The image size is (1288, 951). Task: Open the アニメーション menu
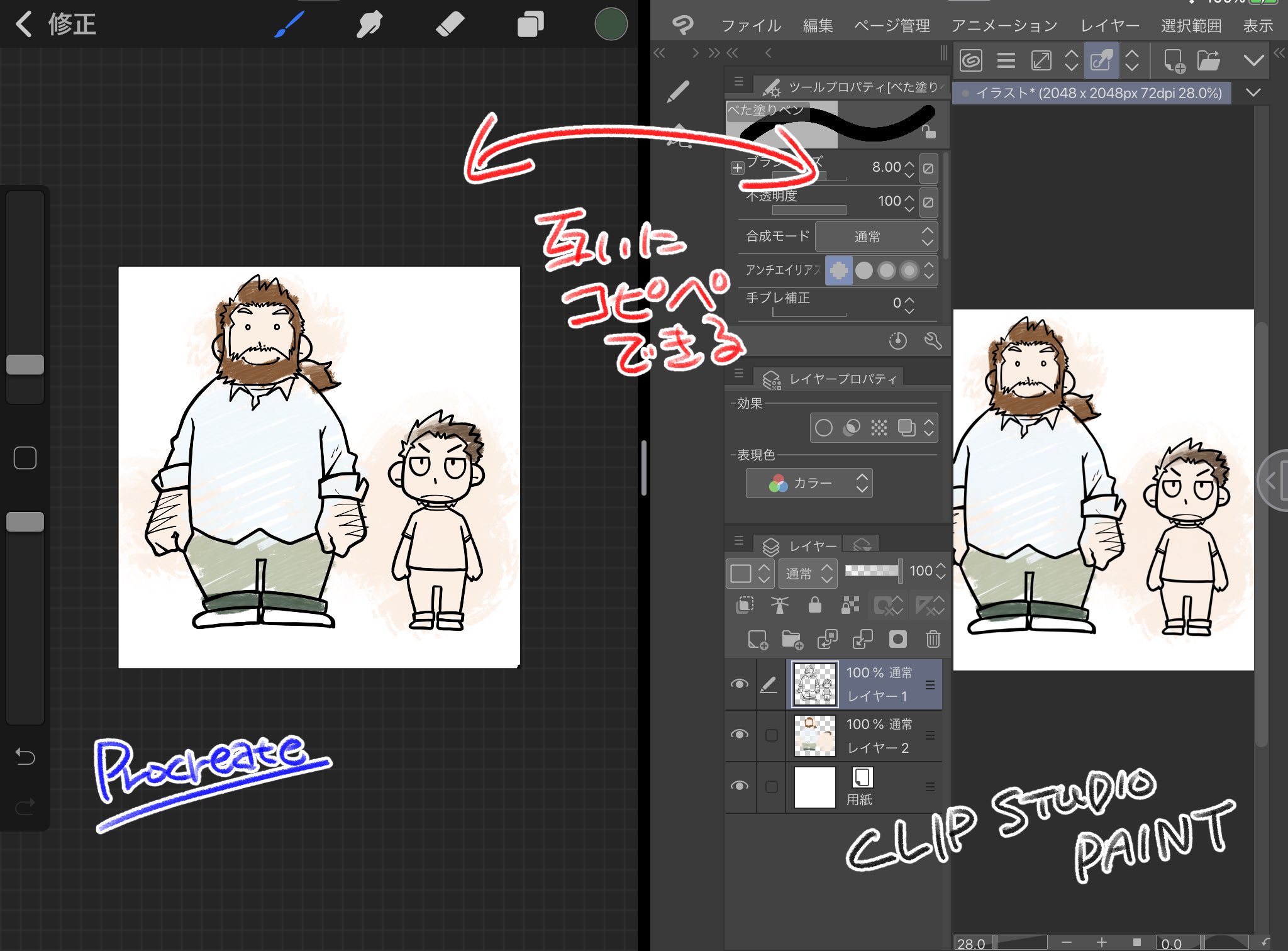1004,26
